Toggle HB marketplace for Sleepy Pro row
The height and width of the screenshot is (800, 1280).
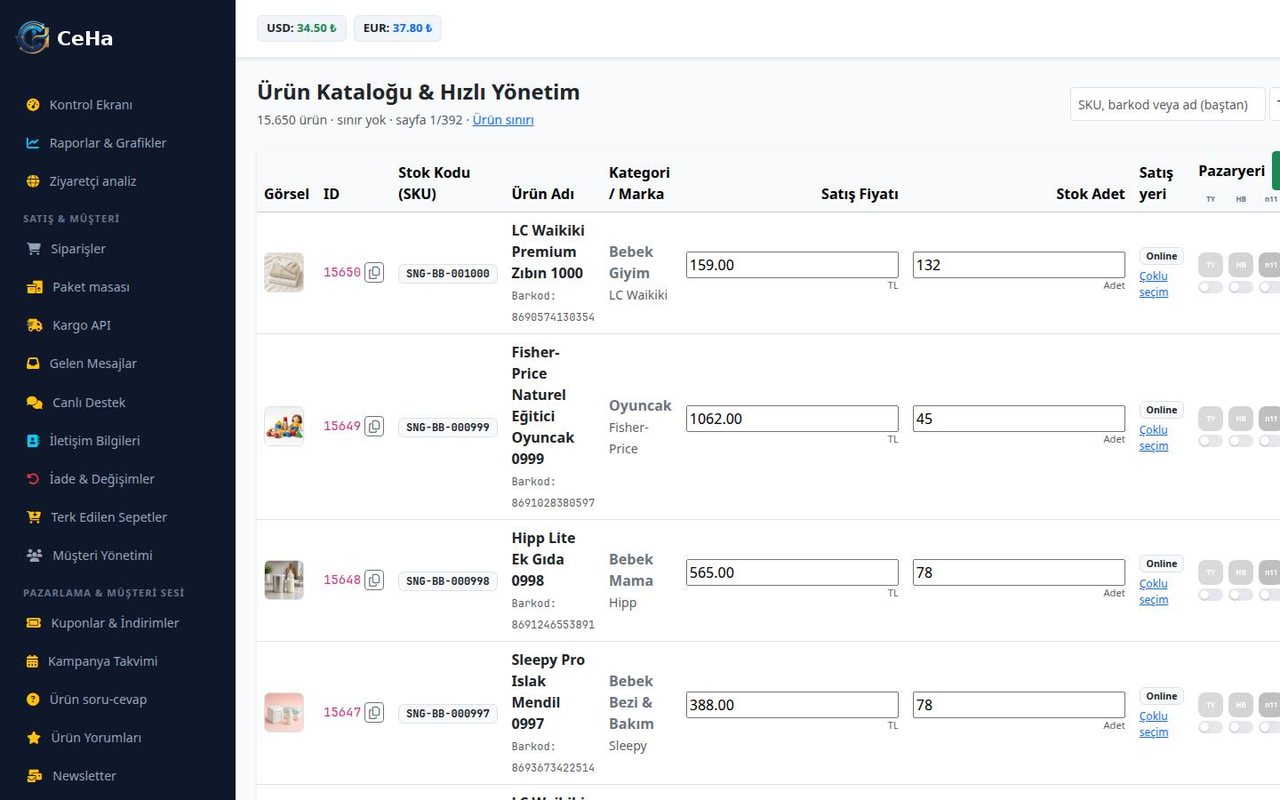pyautogui.click(x=1241, y=727)
